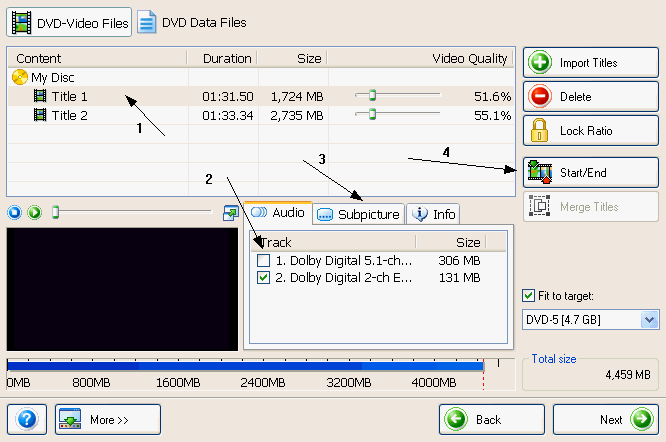Sort by the Content column header

click(97, 58)
